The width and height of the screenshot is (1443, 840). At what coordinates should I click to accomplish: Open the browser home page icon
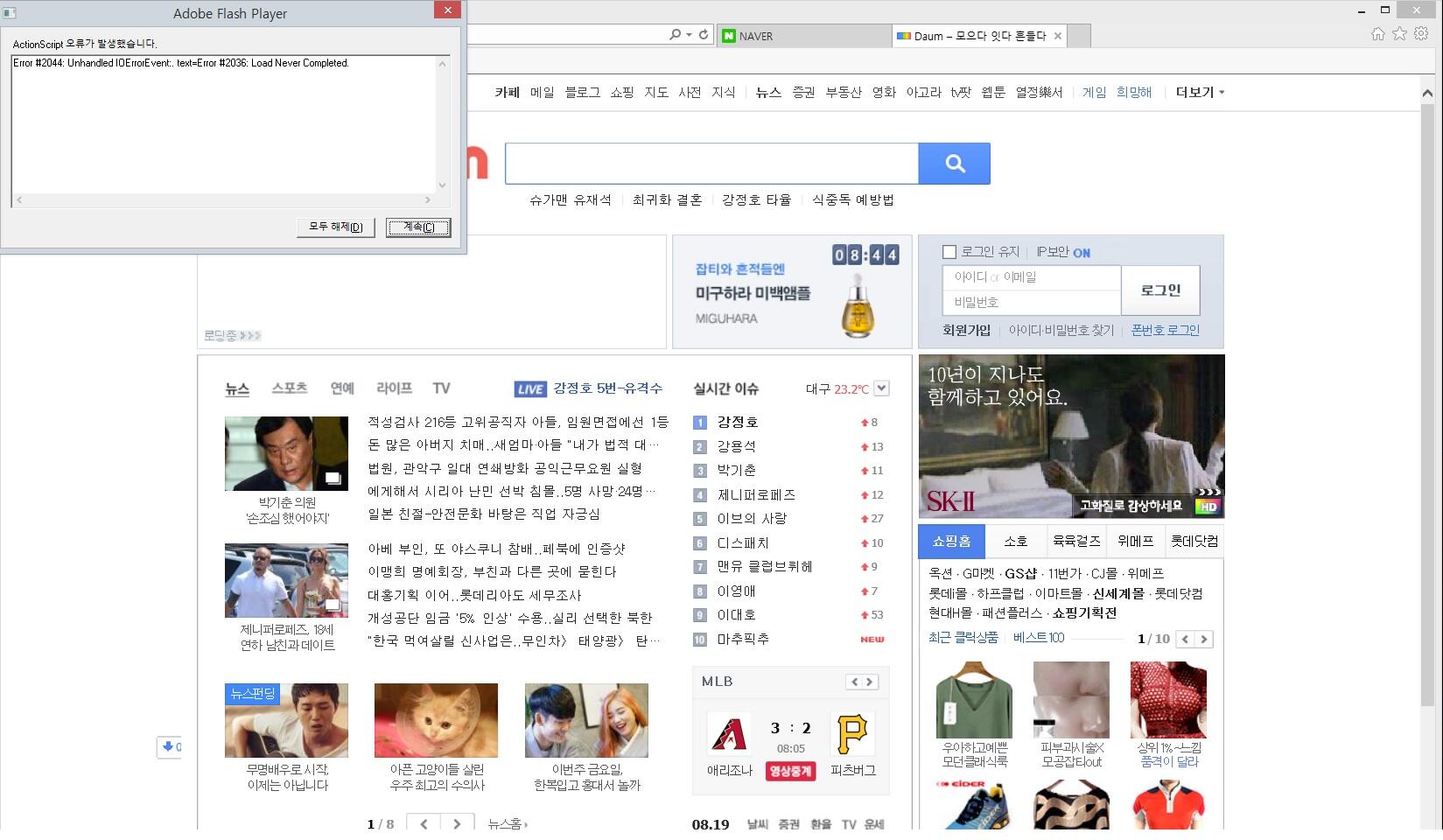pos(1378,34)
